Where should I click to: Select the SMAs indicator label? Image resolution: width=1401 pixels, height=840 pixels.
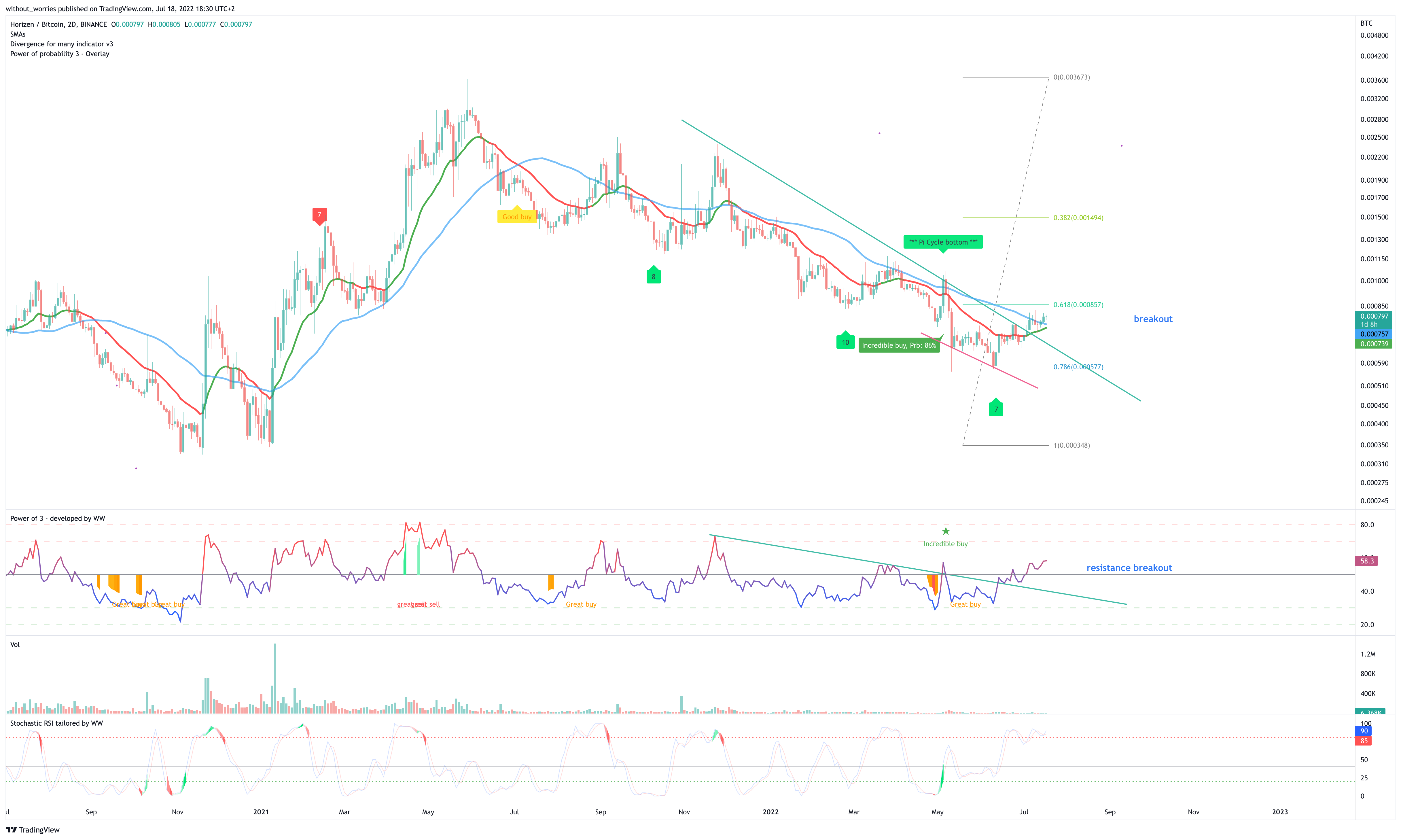(18, 35)
